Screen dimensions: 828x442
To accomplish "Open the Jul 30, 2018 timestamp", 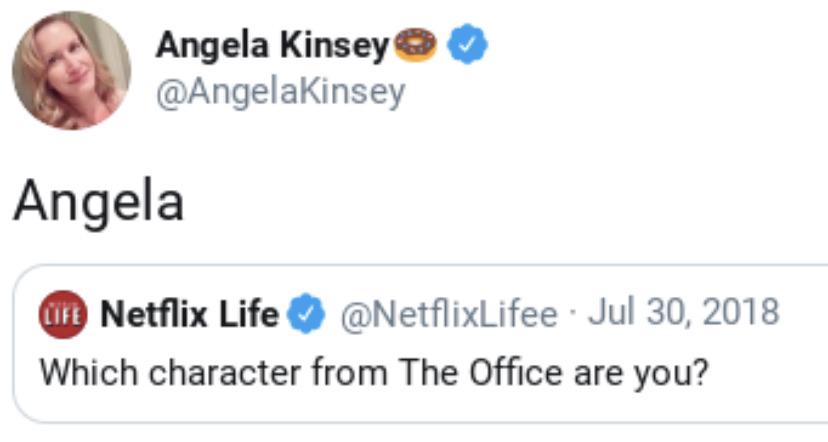I will pyautogui.click(x=683, y=313).
